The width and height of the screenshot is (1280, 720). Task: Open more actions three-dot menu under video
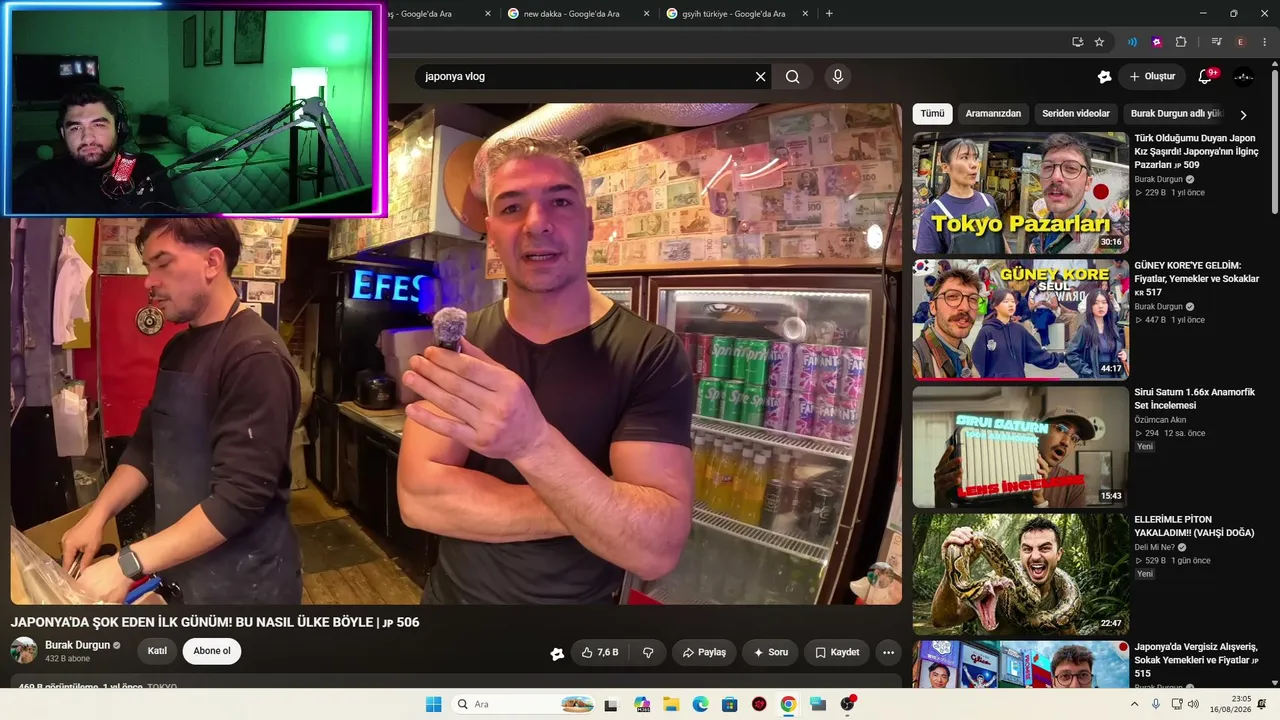point(888,652)
